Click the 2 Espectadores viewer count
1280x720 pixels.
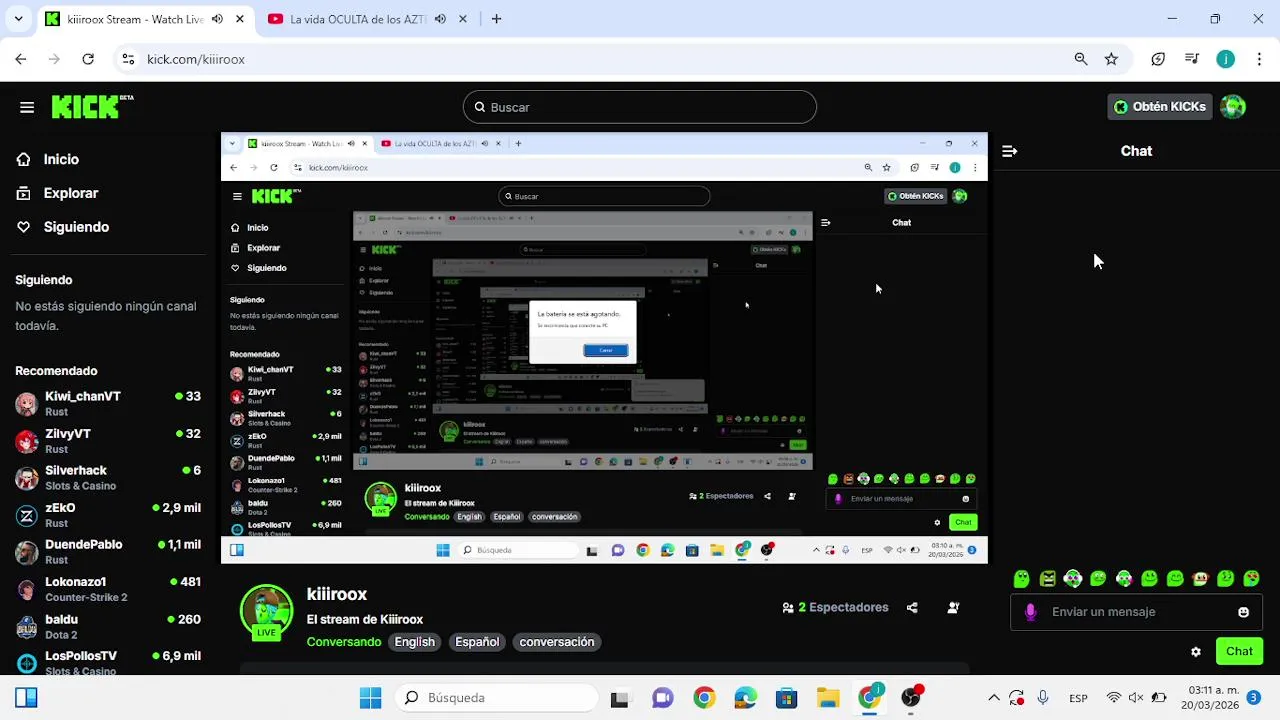(835, 607)
